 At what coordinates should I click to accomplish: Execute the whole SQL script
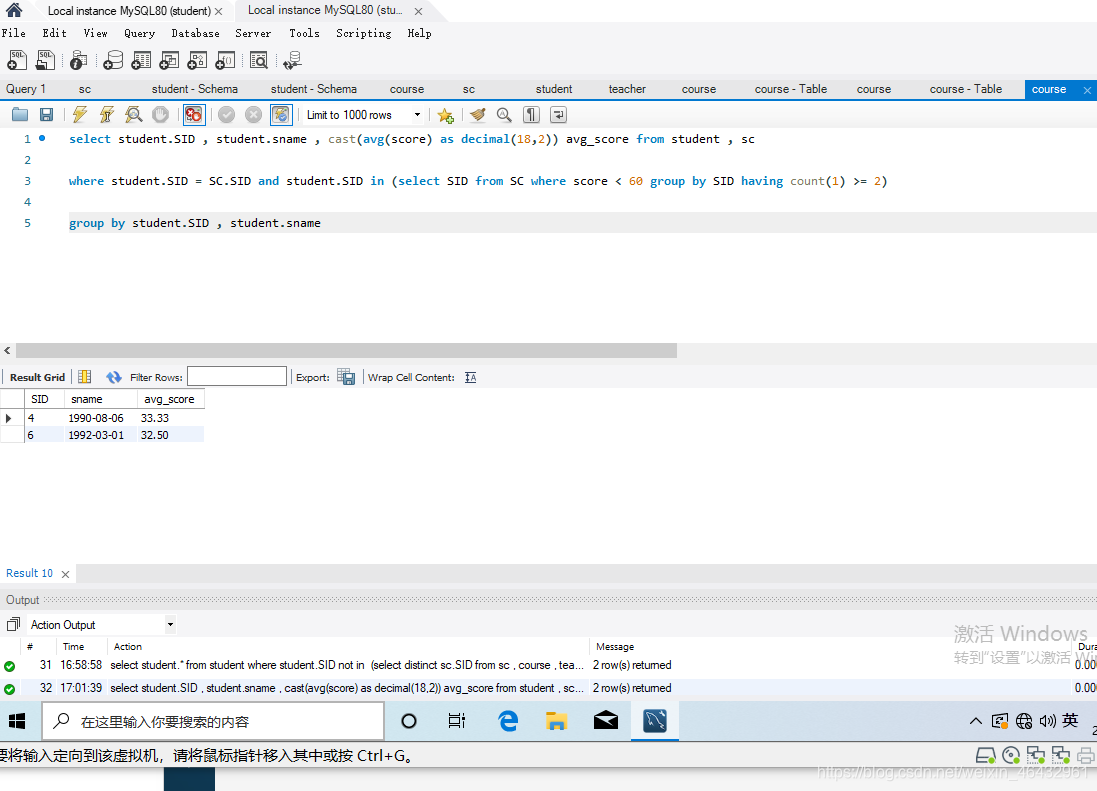pos(80,115)
